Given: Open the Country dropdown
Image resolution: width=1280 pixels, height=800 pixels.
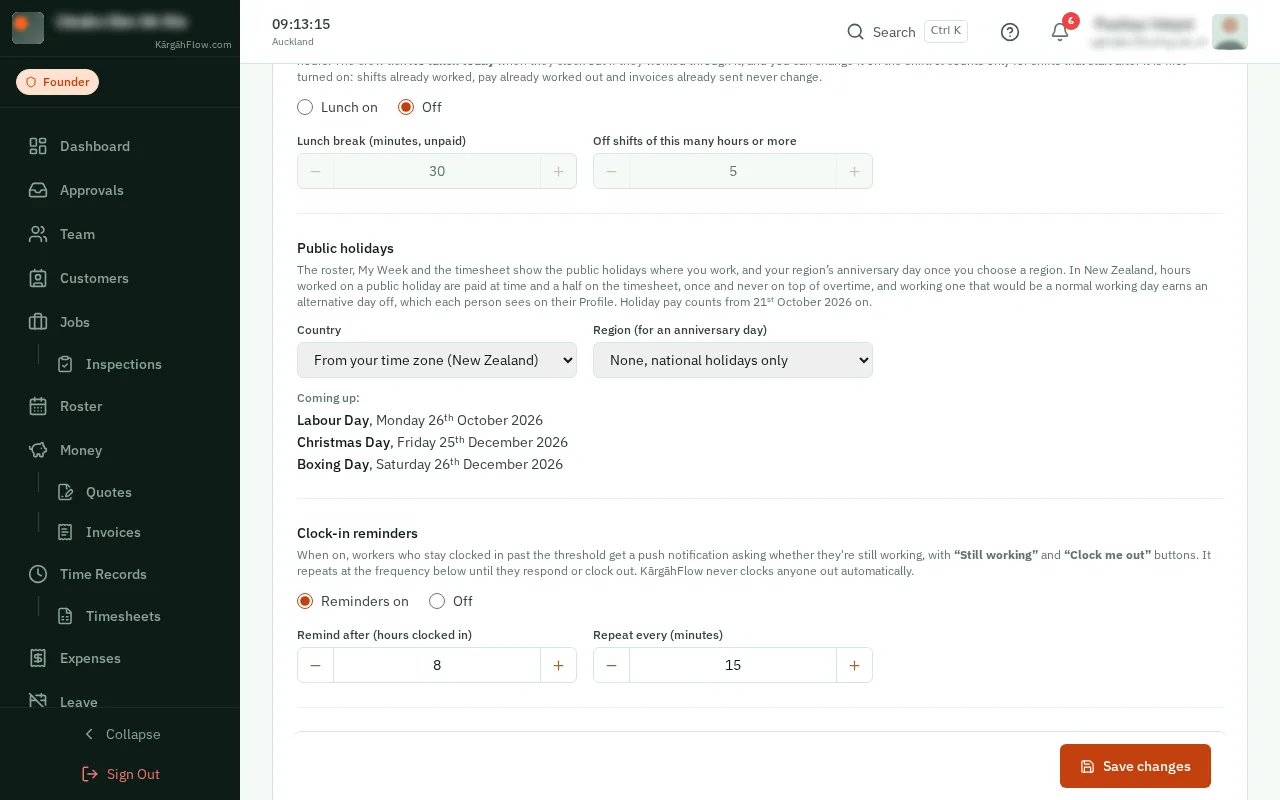Looking at the screenshot, I should (437, 360).
